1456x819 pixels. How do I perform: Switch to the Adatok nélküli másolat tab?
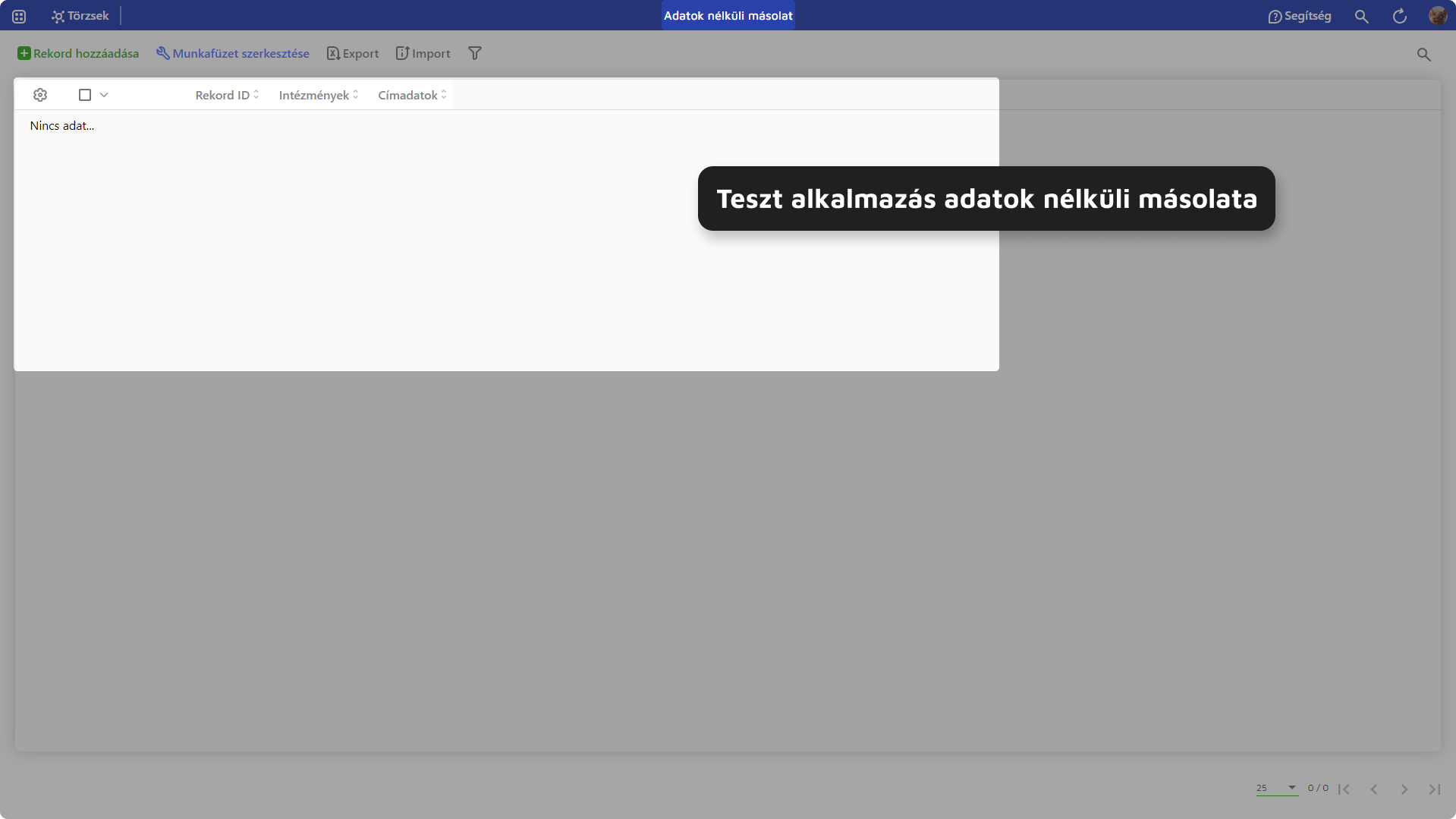(x=728, y=15)
